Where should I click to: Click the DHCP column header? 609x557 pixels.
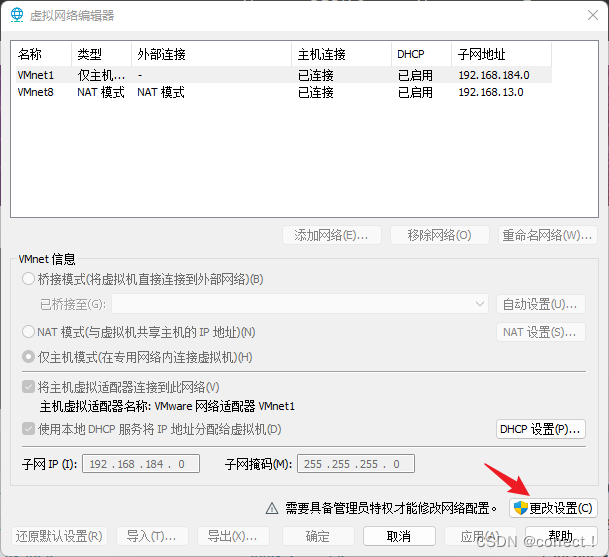tap(421, 54)
